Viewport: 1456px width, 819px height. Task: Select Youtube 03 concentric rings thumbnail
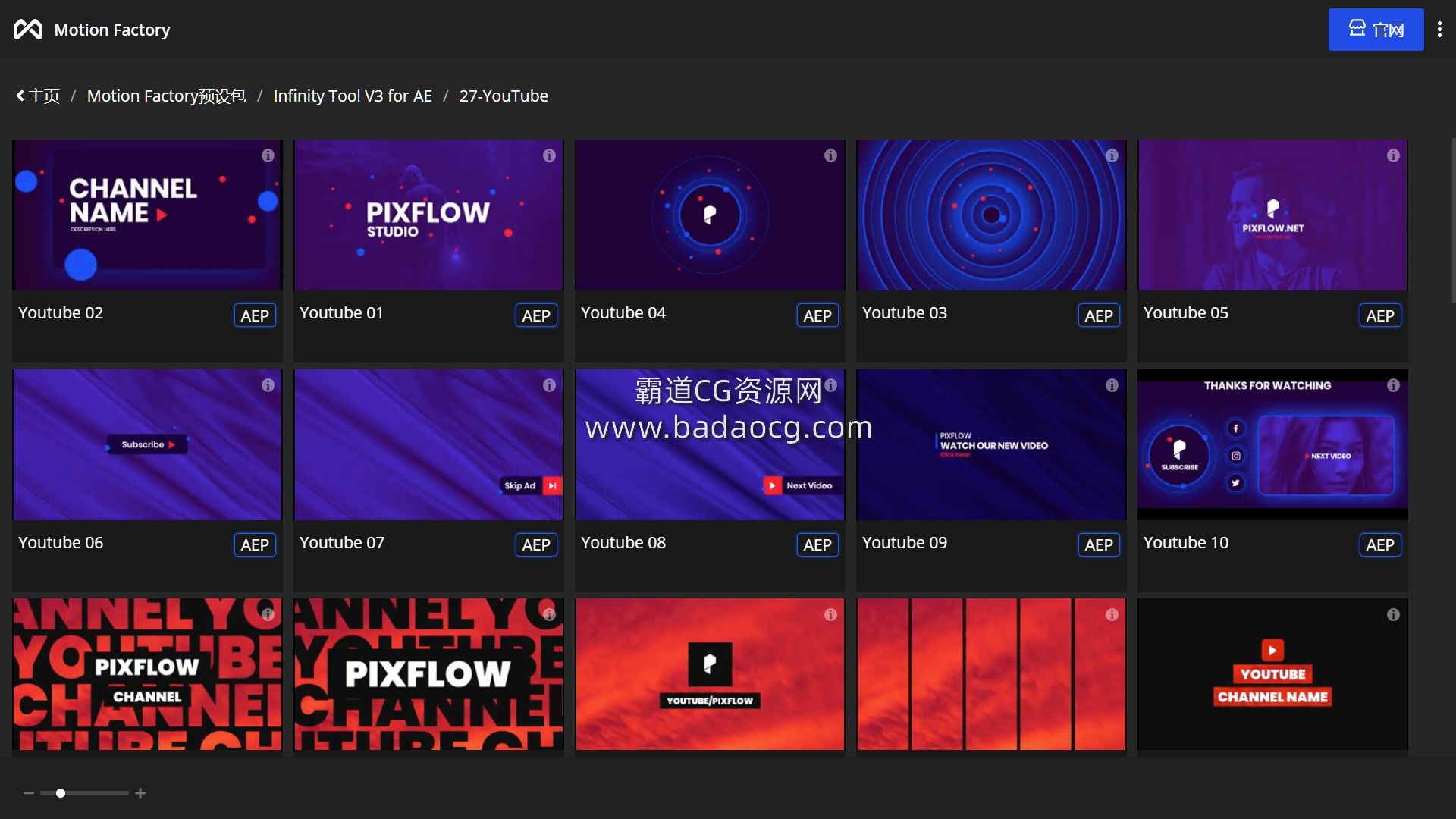pyautogui.click(x=991, y=215)
